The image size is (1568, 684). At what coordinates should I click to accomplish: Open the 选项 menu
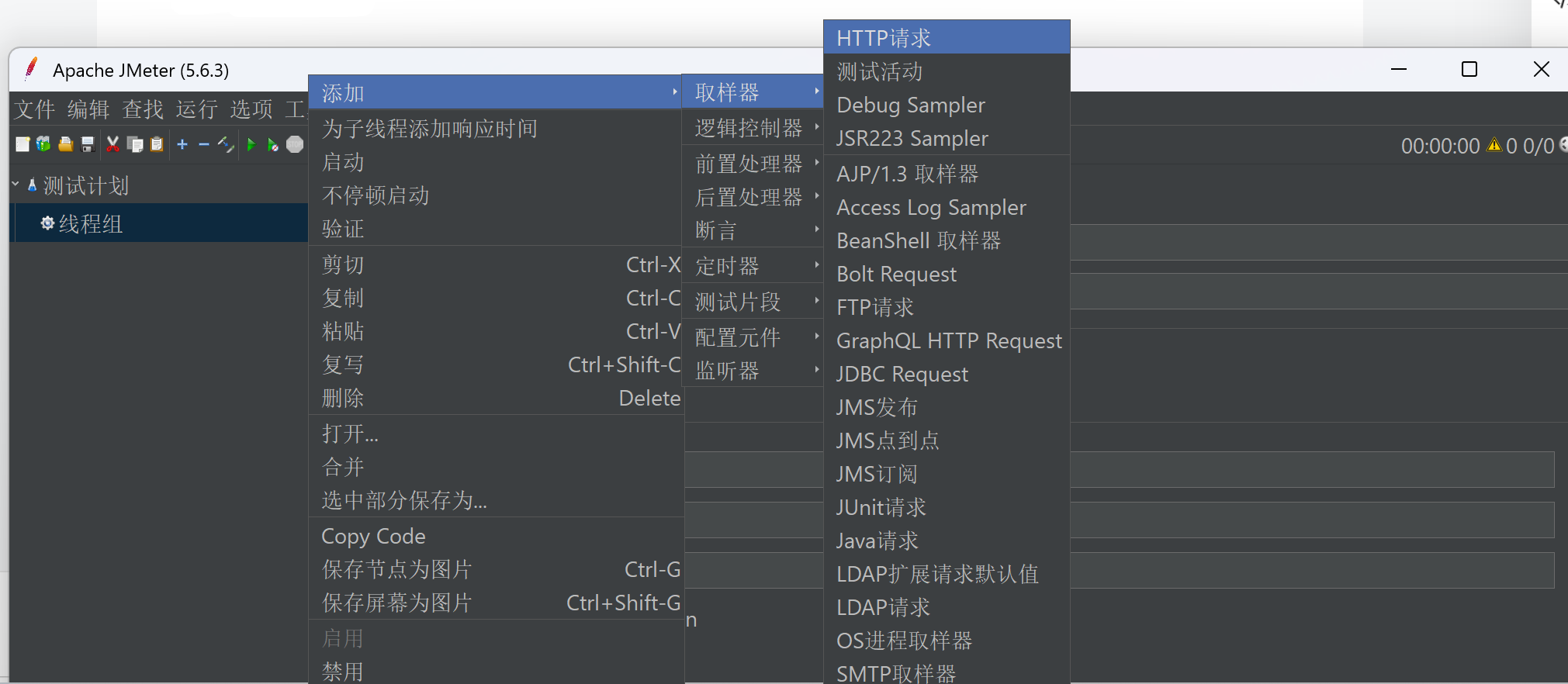251,109
